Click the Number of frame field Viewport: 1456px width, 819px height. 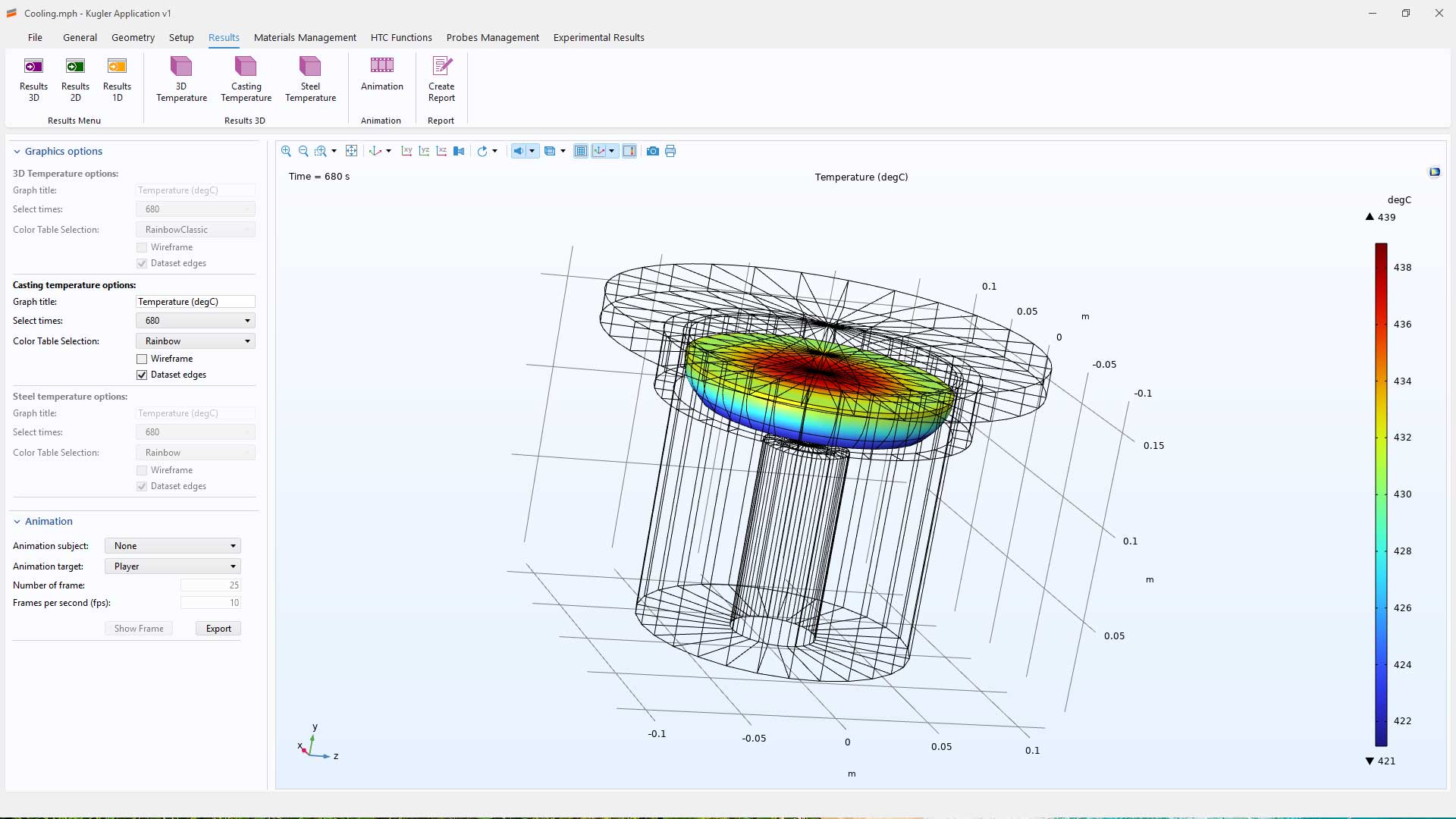[211, 585]
